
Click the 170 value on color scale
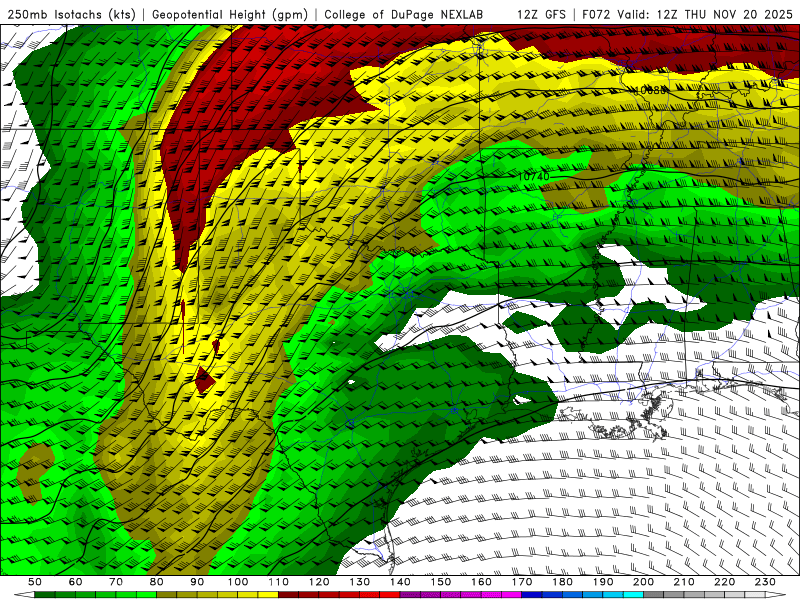(522, 582)
